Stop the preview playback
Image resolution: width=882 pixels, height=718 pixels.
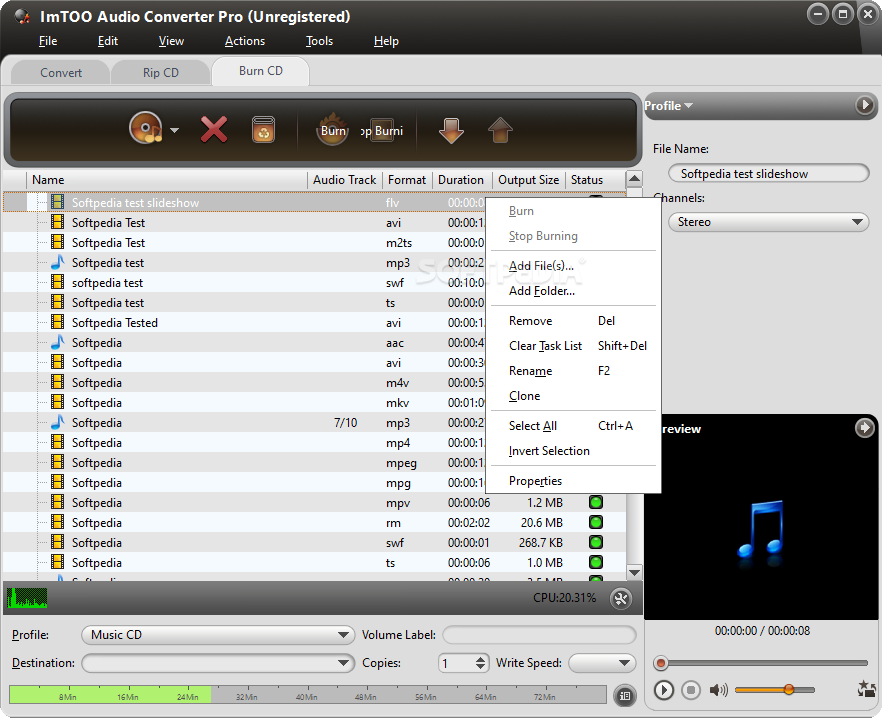click(691, 689)
